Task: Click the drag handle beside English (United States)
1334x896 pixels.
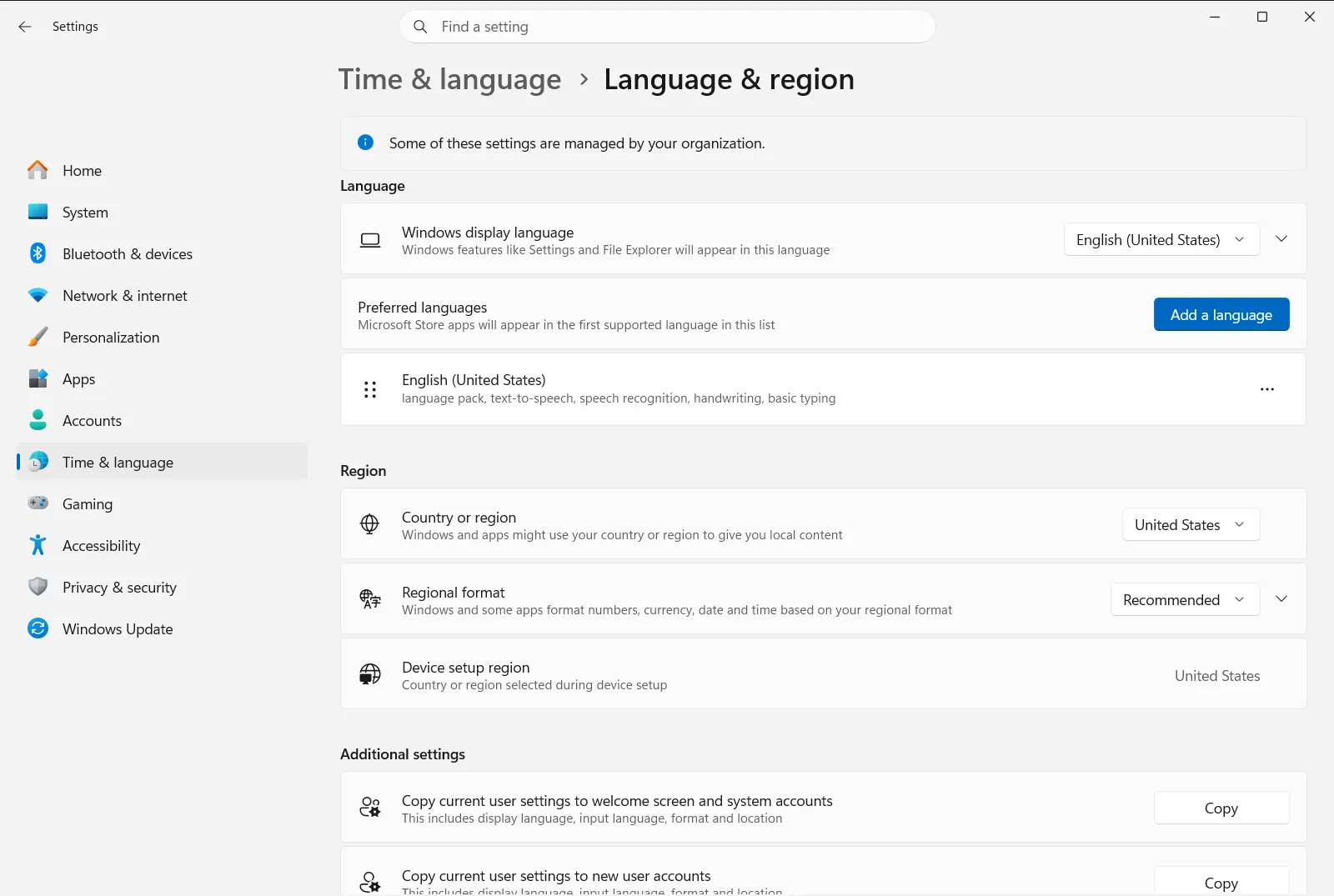Action: 370,389
